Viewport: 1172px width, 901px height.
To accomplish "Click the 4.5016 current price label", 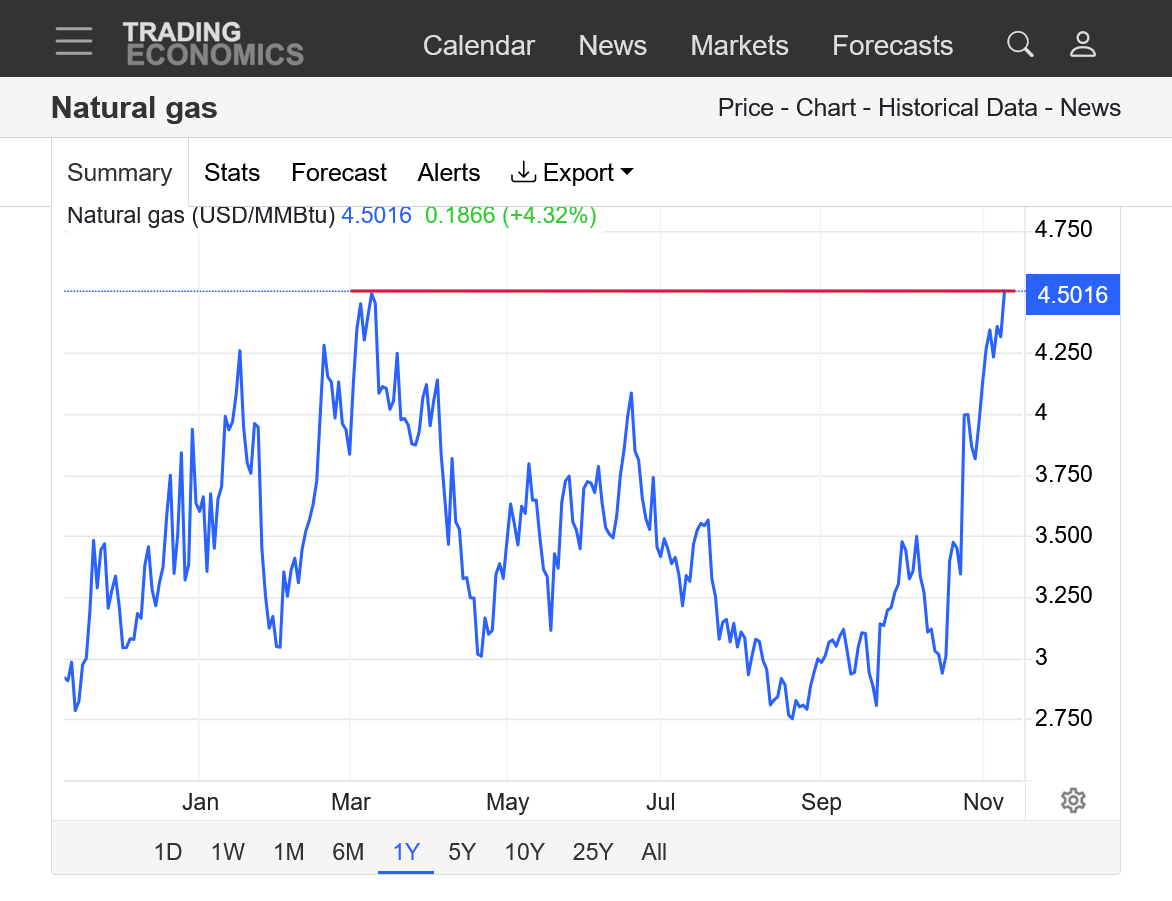I will (x=1072, y=294).
